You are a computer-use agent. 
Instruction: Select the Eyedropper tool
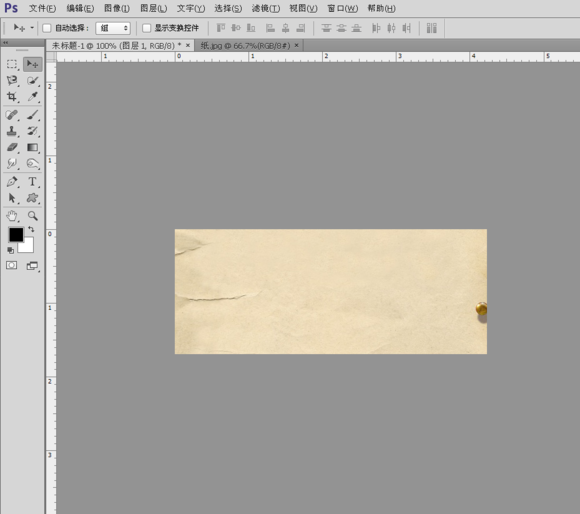click(x=33, y=97)
